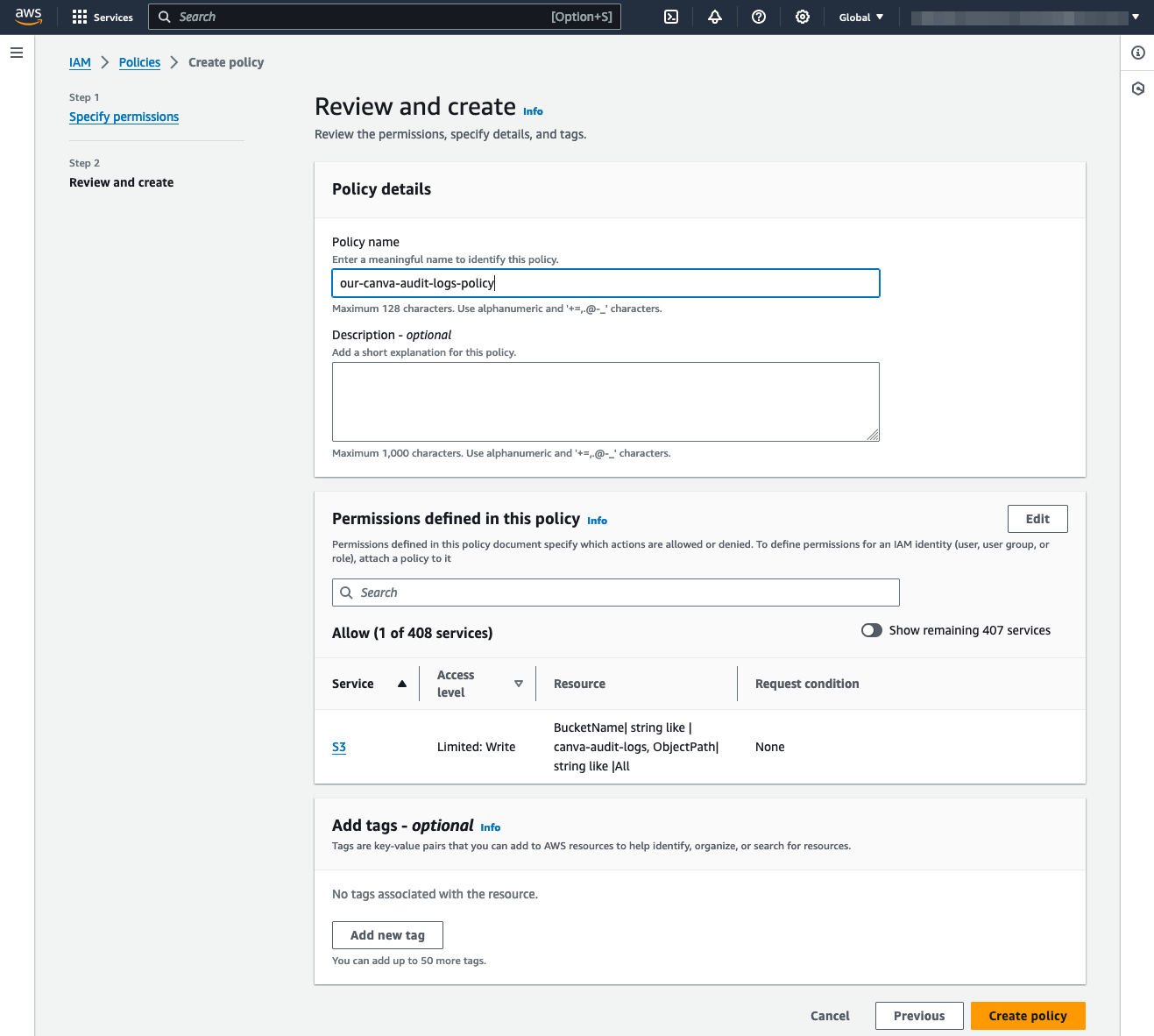This screenshot has width=1154, height=1036.
Task: Open the hexagon security icon on right edge
Action: [x=1138, y=89]
